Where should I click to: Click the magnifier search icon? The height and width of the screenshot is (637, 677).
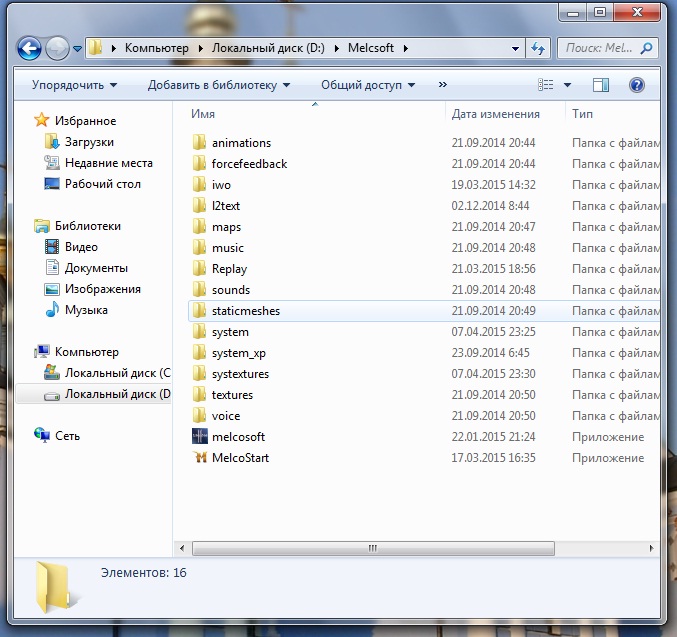pos(646,48)
